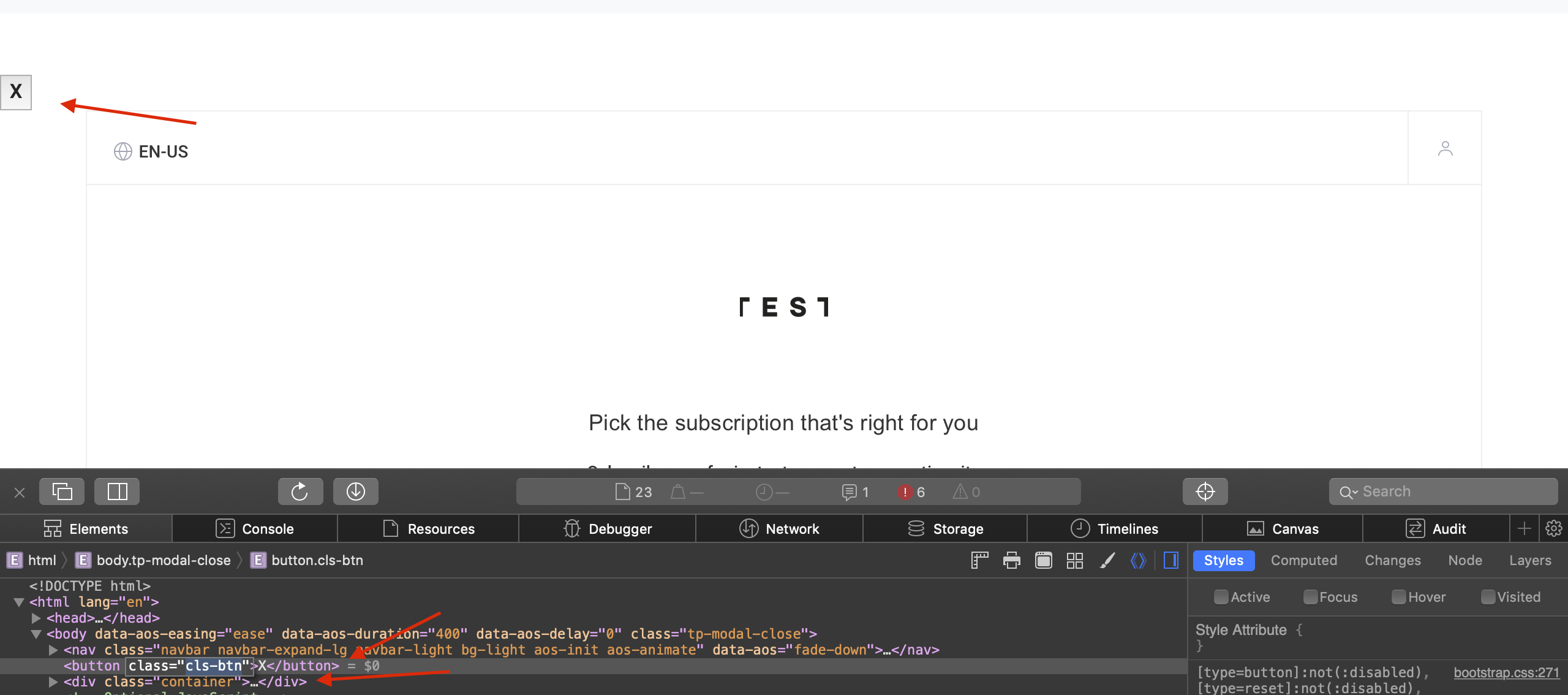The image size is (1568, 695).
Task: Click the DOCTYPE html line
Action: tap(89, 586)
